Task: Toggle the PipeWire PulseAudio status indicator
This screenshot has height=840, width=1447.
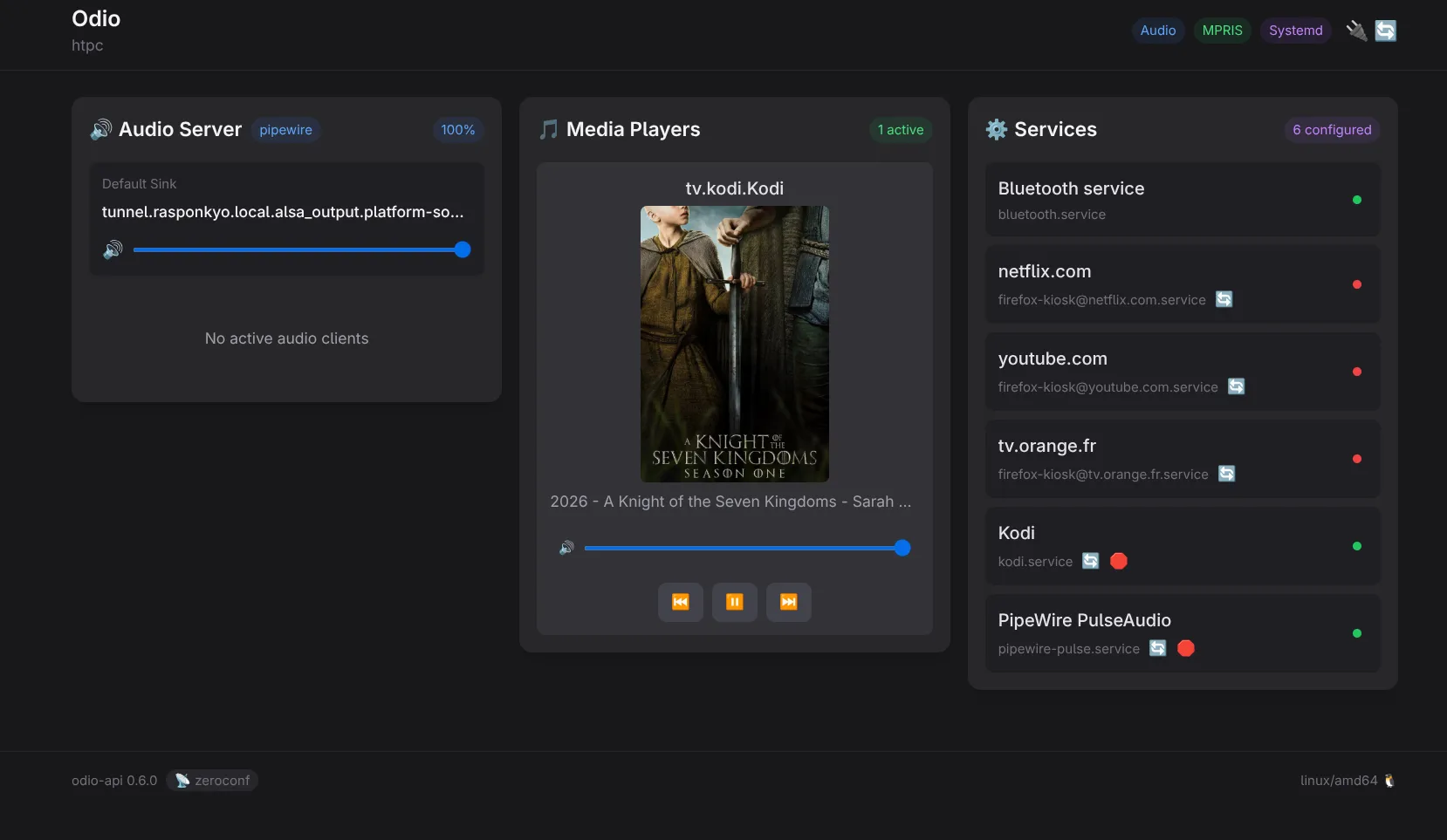Action: point(1357,634)
